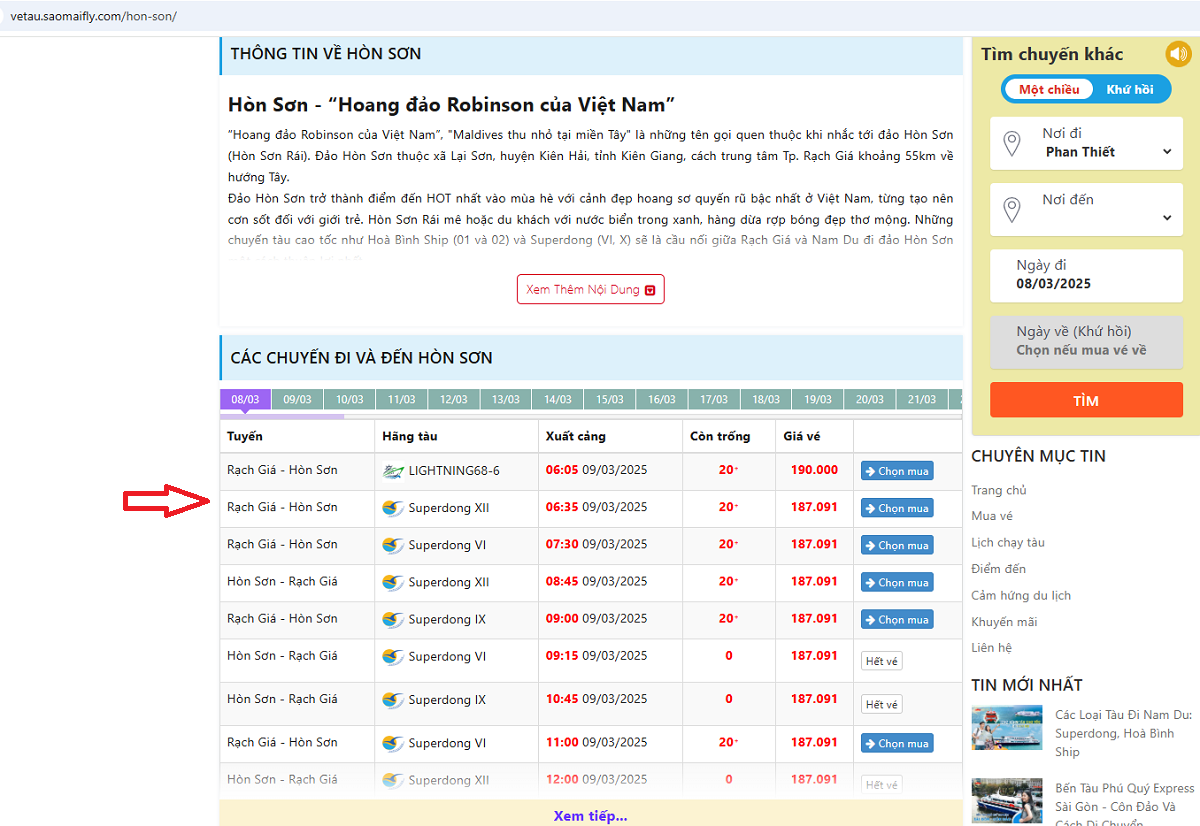Click the Giá vé column header
The image size is (1200, 826).
802,436
